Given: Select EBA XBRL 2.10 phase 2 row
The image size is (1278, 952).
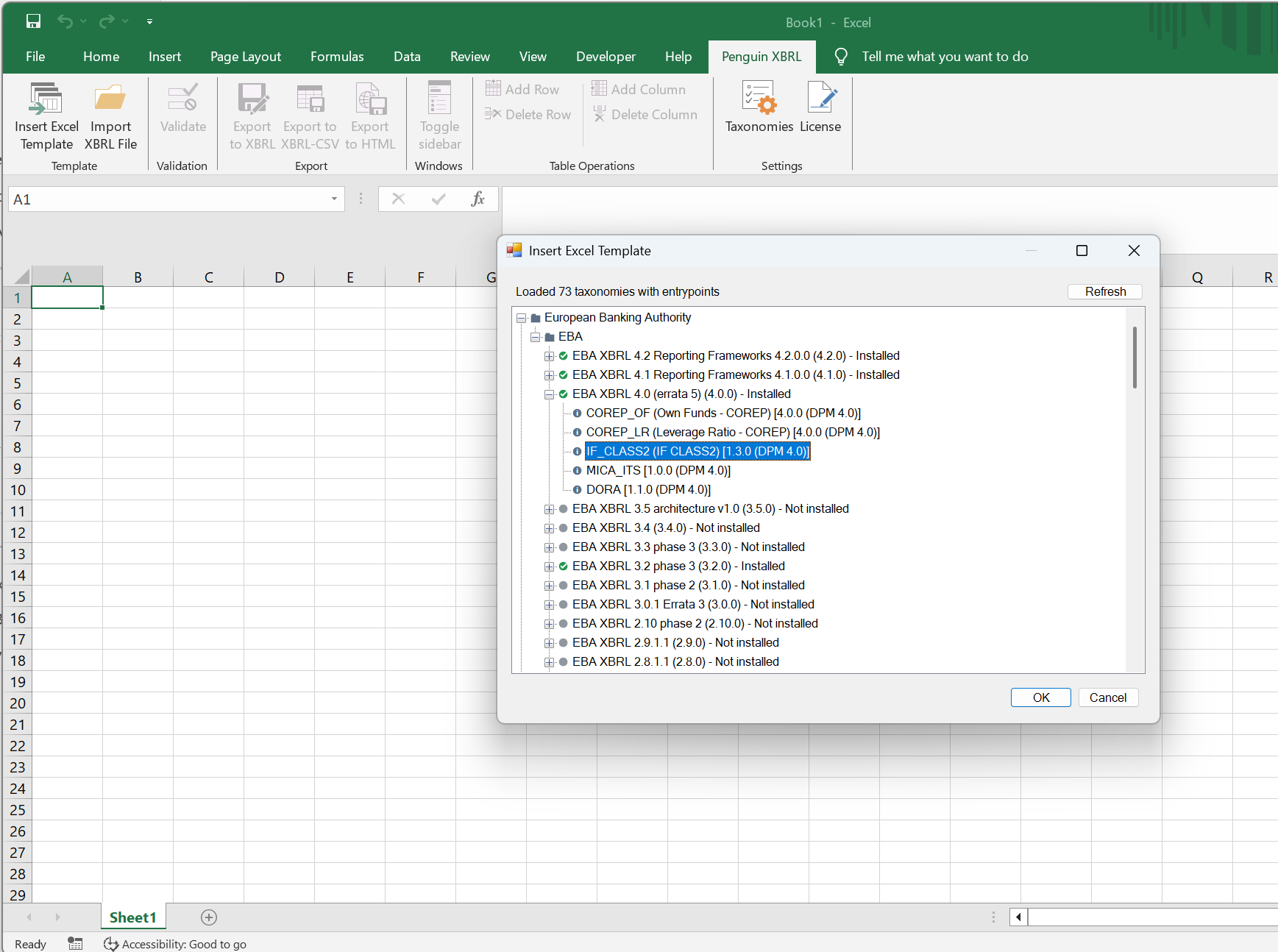Looking at the screenshot, I should tap(695, 624).
